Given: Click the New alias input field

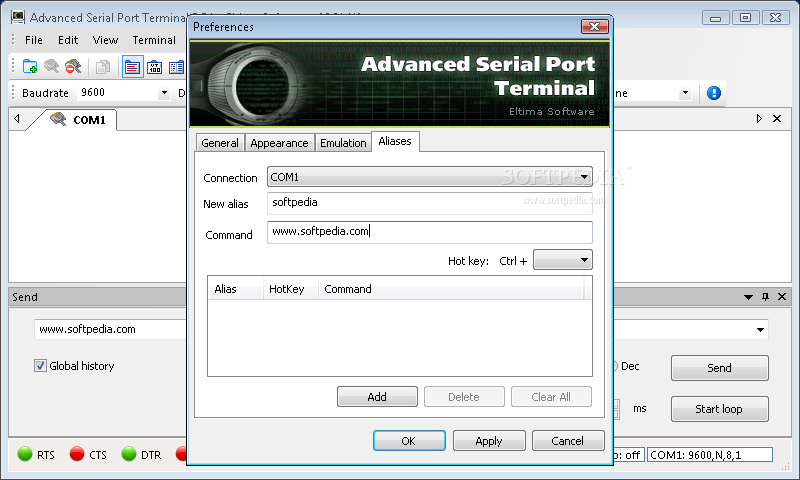Looking at the screenshot, I should pos(430,203).
